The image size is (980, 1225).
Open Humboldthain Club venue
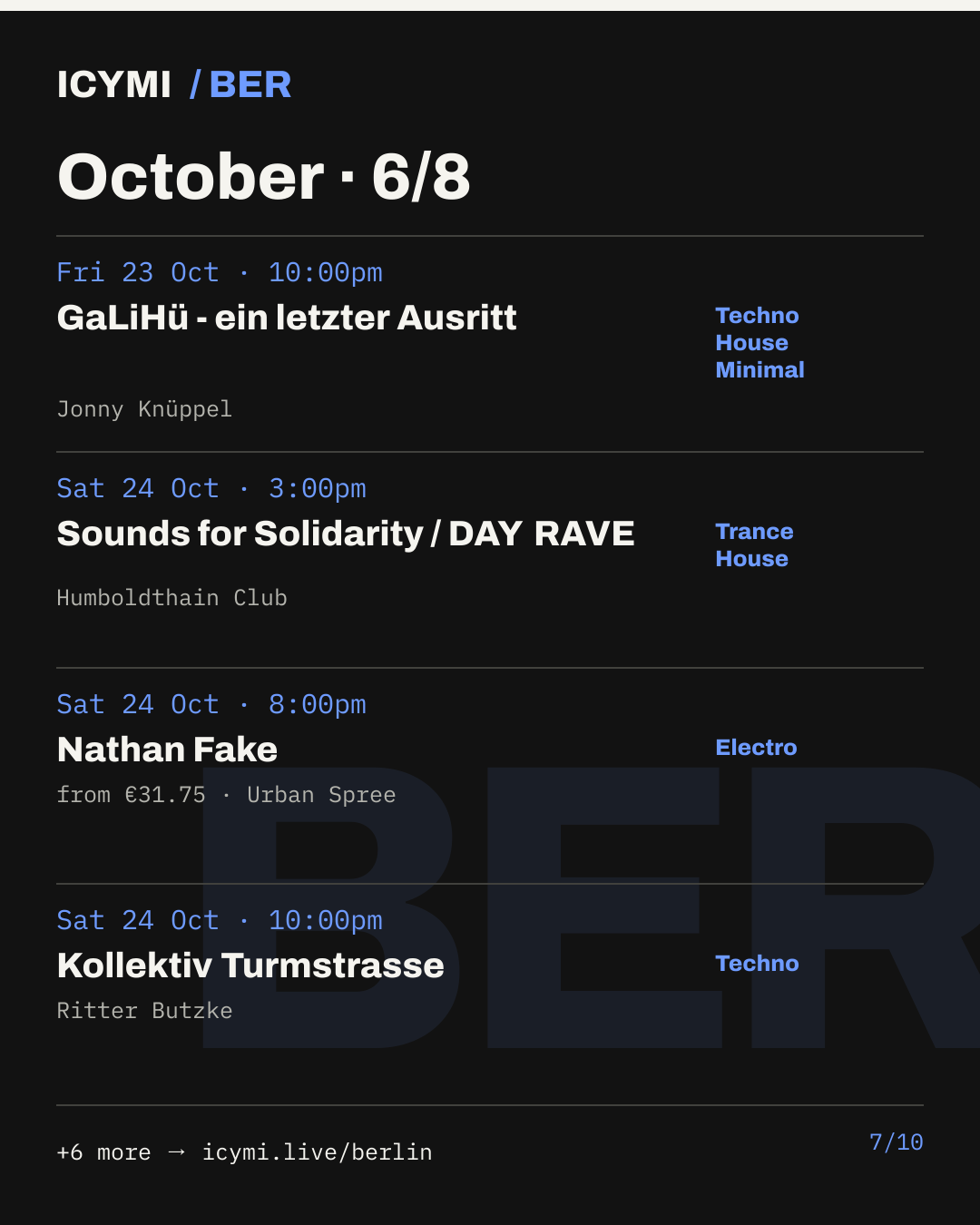pyautogui.click(x=171, y=598)
